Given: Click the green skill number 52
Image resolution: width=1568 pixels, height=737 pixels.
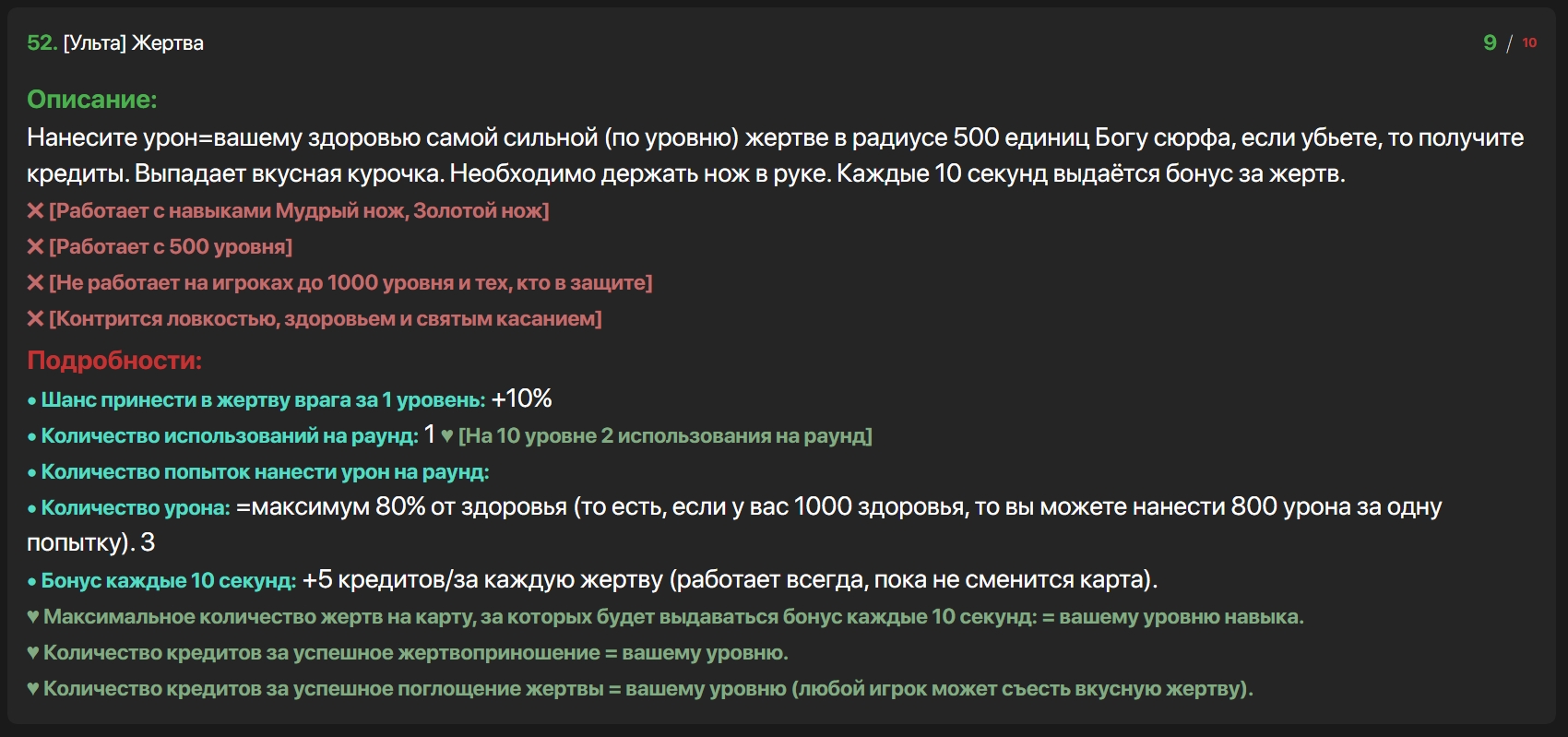Looking at the screenshot, I should (x=42, y=43).
